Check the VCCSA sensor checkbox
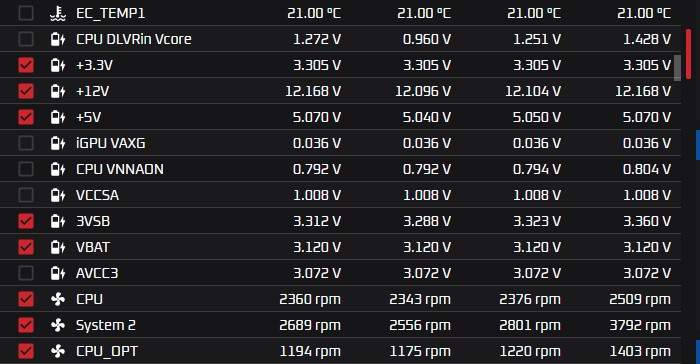The height and width of the screenshot is (364, 700). click(26, 195)
